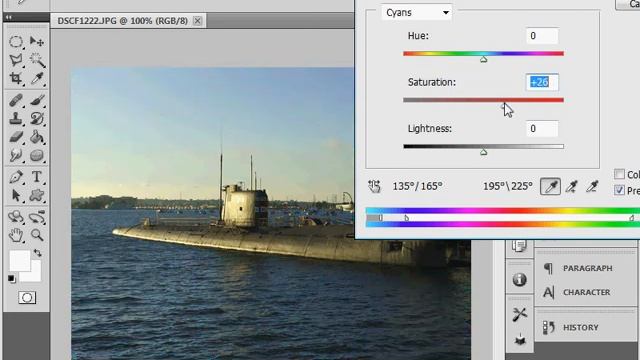This screenshot has height=360, width=640.
Task: Select the Elliptical Marquee tool
Action: click(16, 41)
